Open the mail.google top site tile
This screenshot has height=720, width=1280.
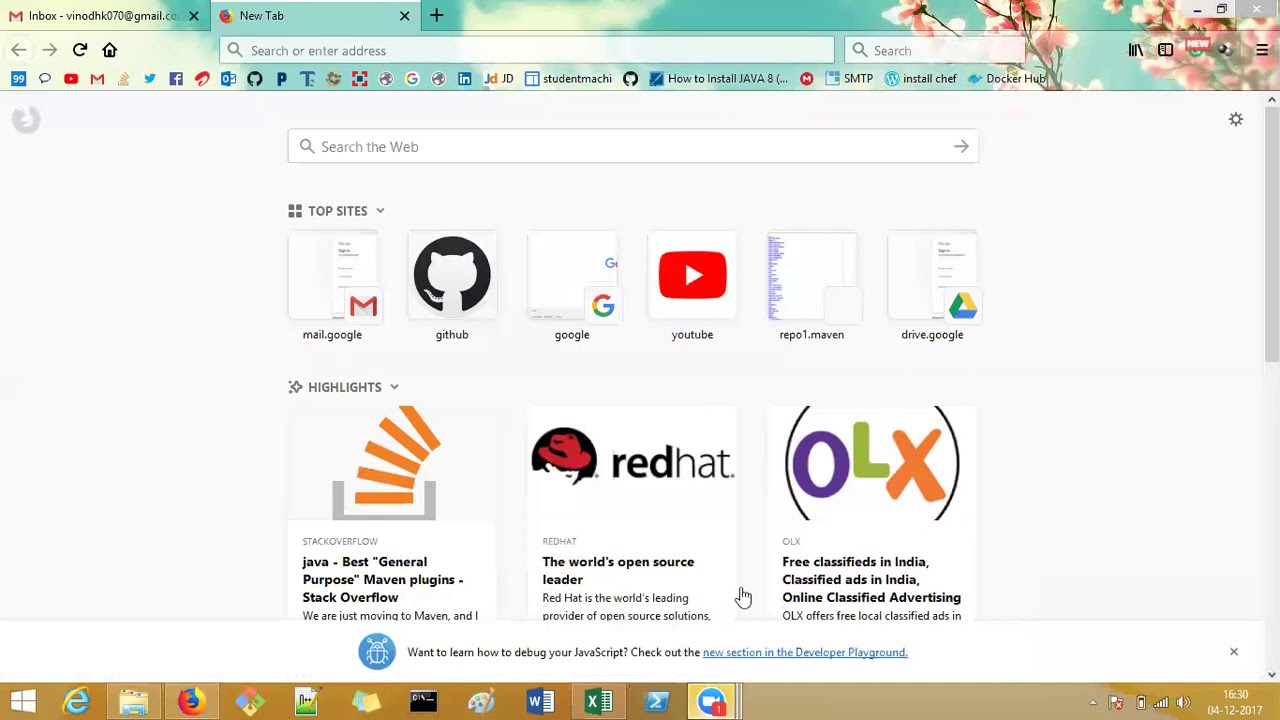(332, 287)
